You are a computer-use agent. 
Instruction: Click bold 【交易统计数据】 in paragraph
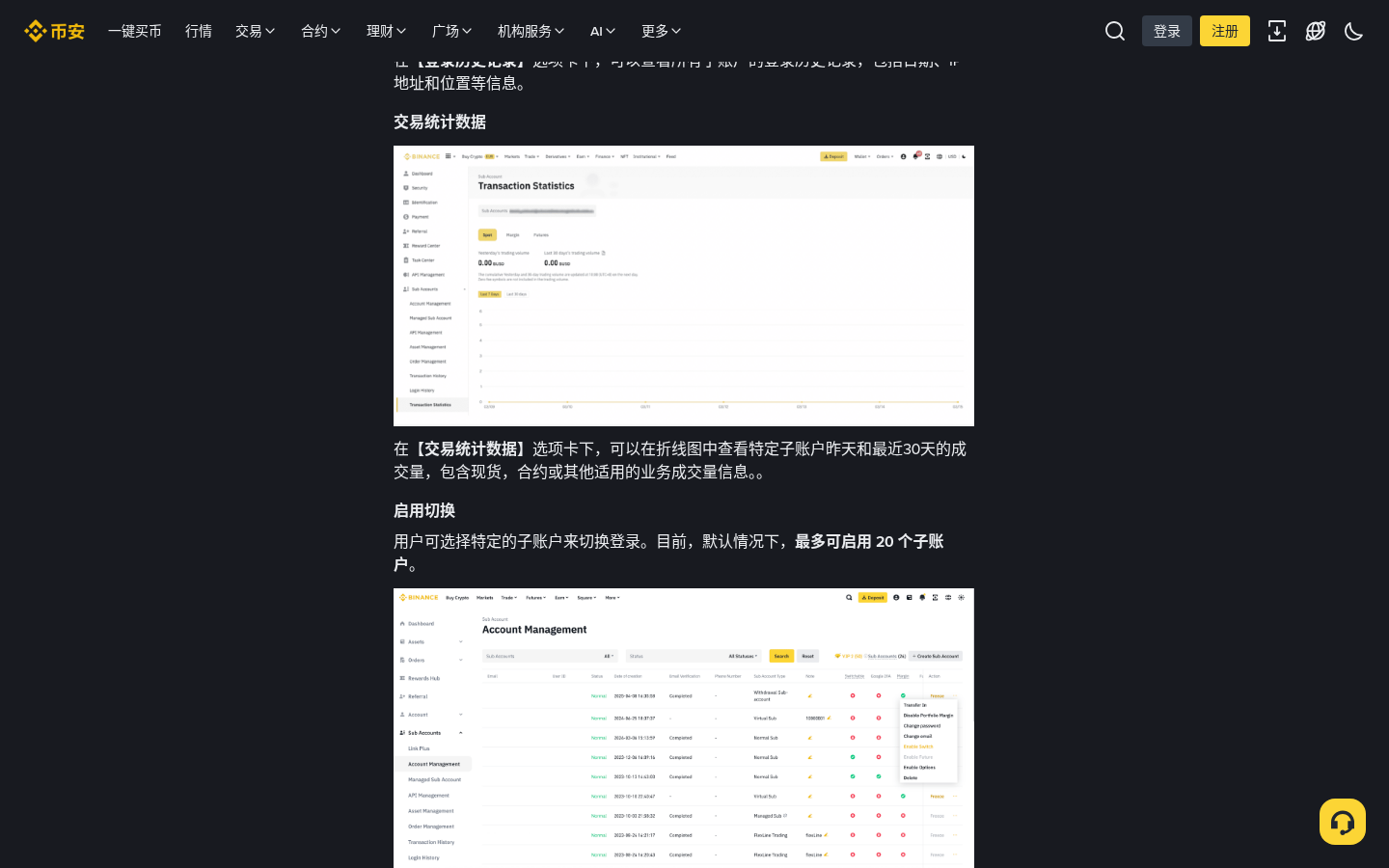click(x=471, y=448)
